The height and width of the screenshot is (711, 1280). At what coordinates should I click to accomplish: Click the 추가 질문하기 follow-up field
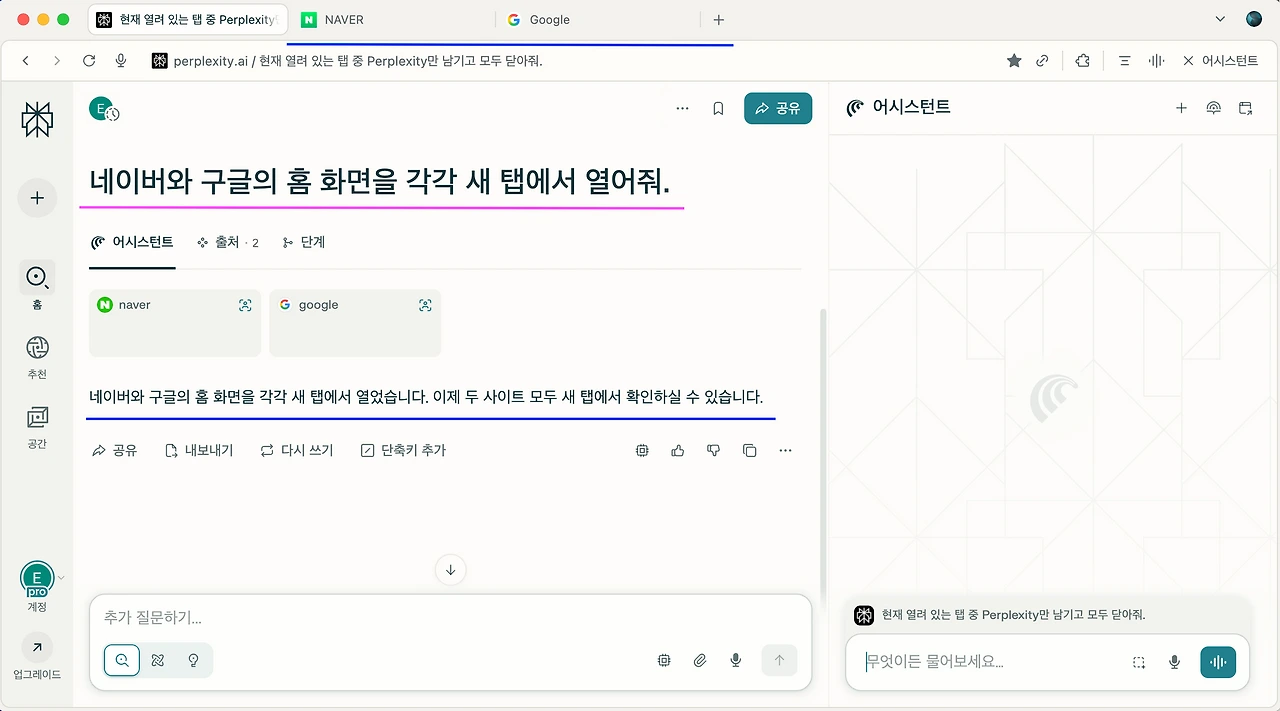[x=450, y=618]
